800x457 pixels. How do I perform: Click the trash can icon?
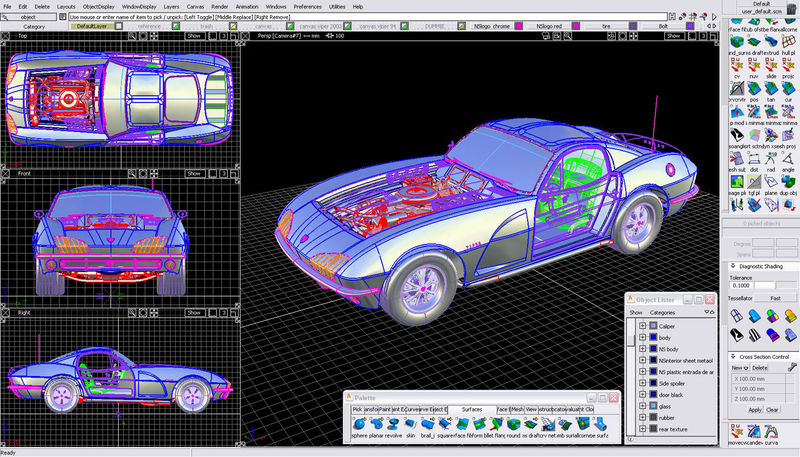click(791, 10)
